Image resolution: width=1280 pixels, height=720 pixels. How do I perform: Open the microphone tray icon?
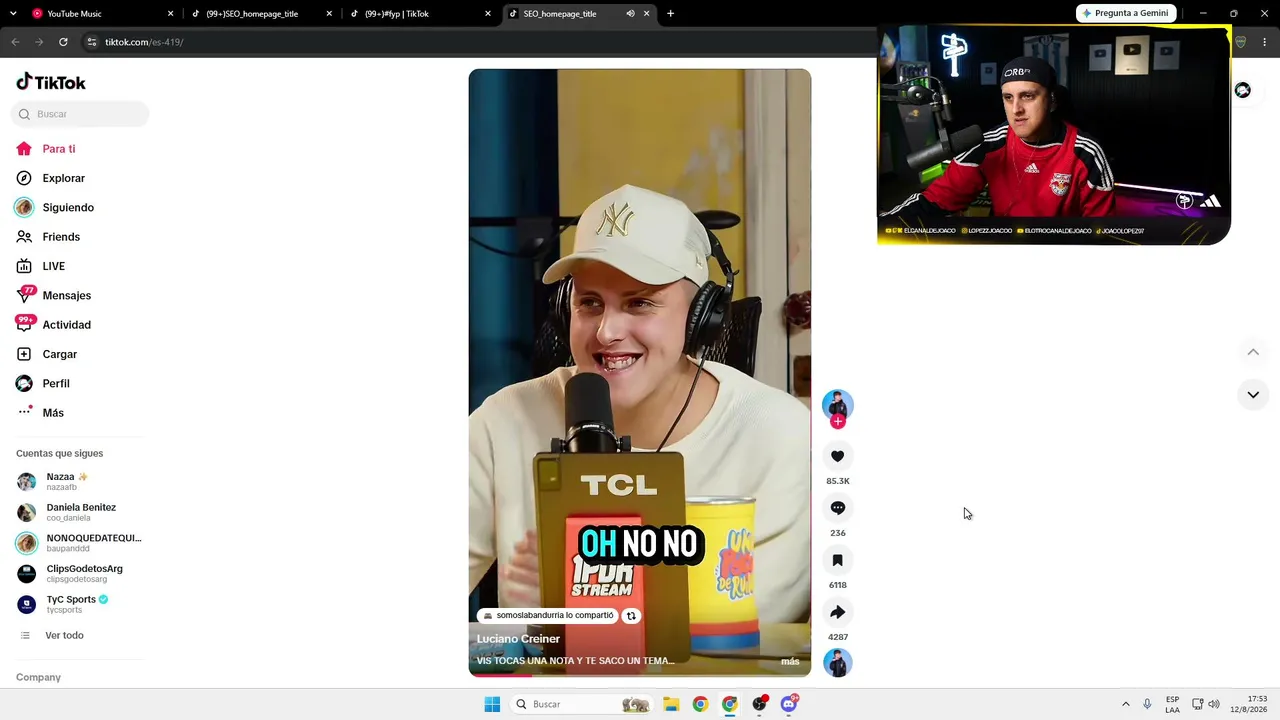click(x=1147, y=704)
